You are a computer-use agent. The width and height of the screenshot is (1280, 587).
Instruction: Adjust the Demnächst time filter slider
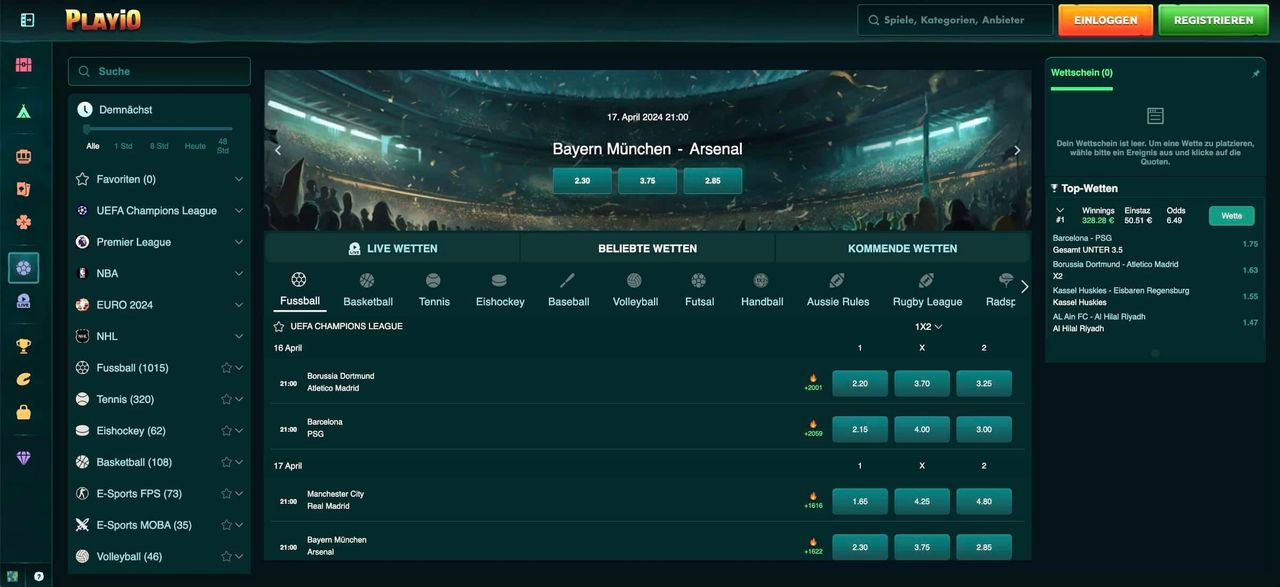pyautogui.click(x=86, y=129)
